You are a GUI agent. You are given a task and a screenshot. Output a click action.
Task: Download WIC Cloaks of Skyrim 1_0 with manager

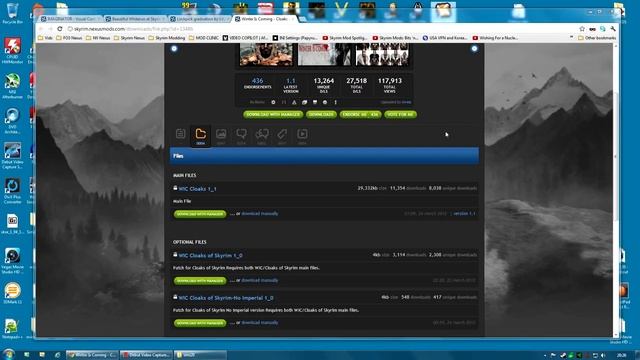(200, 281)
